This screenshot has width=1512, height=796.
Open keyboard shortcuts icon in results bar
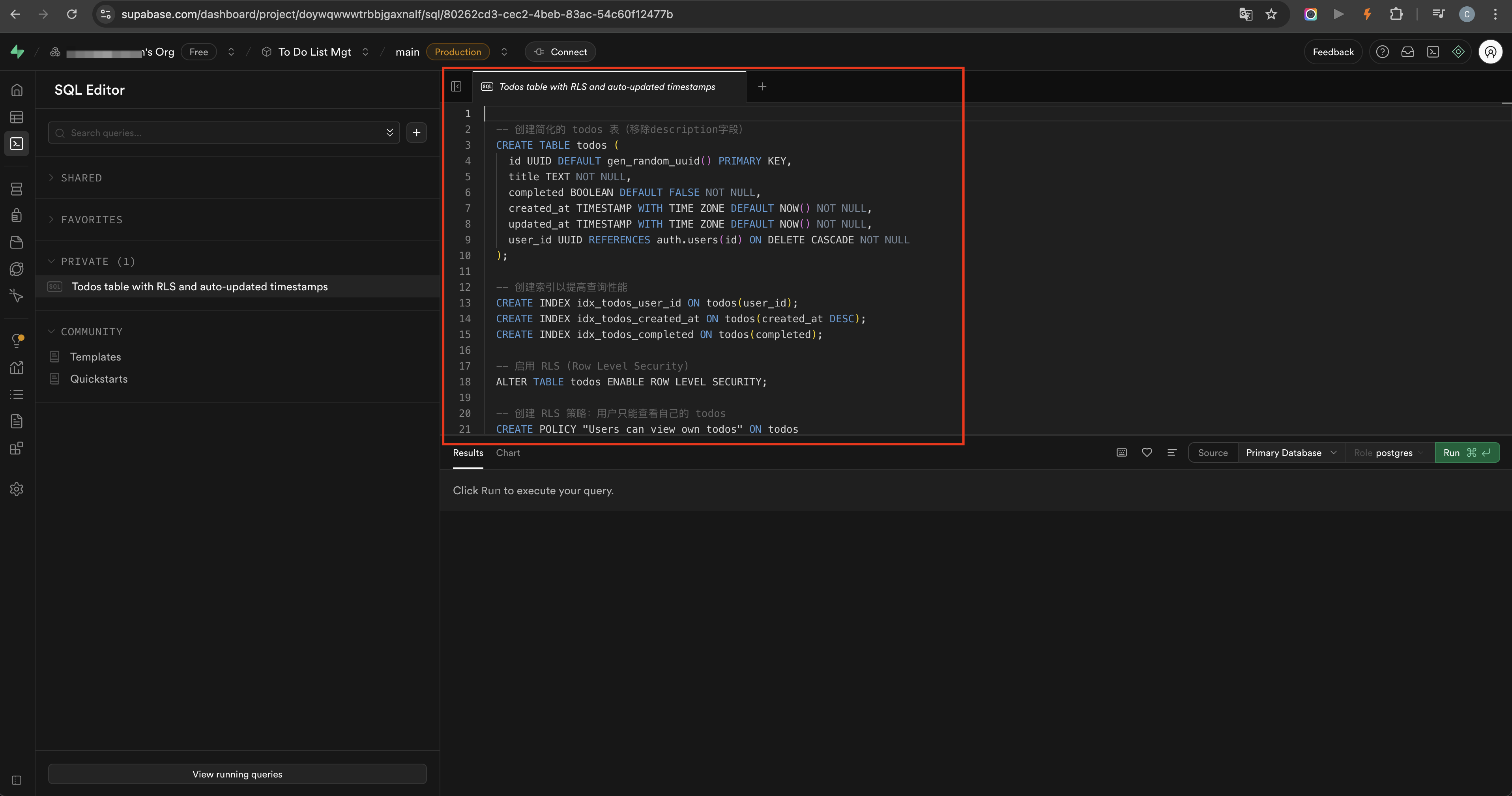point(1121,452)
